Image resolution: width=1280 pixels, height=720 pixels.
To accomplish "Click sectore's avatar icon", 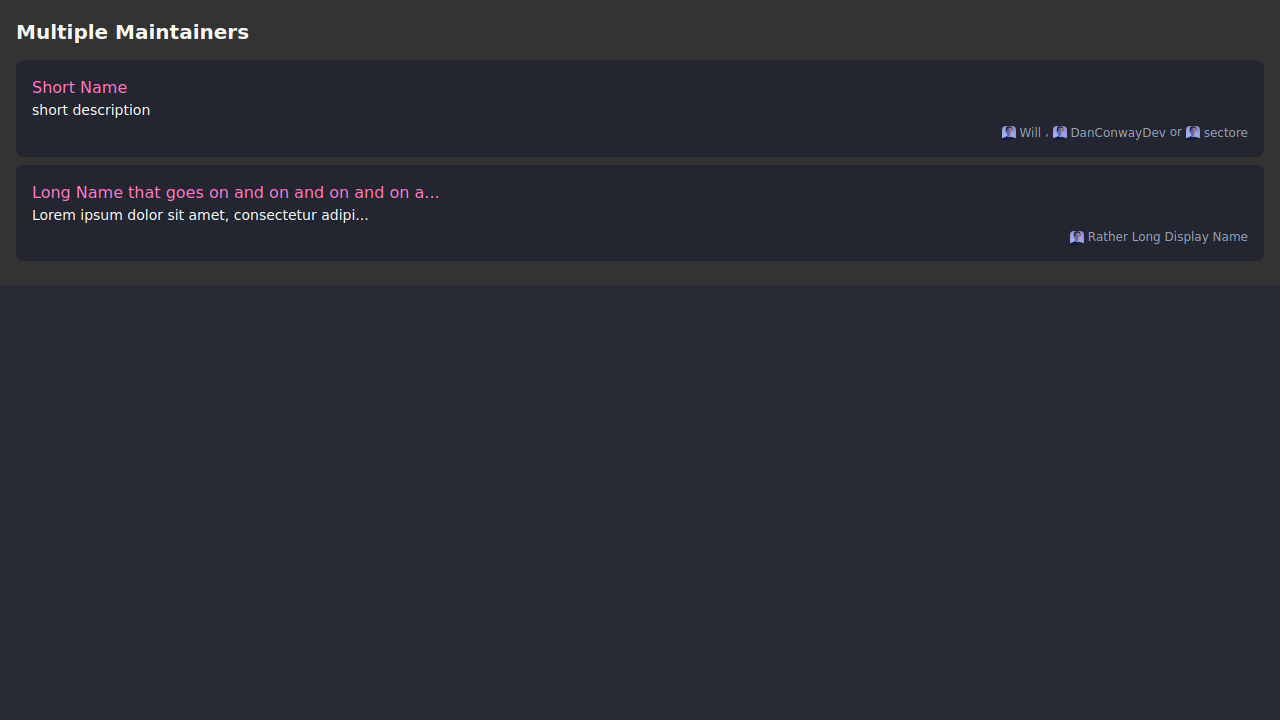I will [1192, 132].
